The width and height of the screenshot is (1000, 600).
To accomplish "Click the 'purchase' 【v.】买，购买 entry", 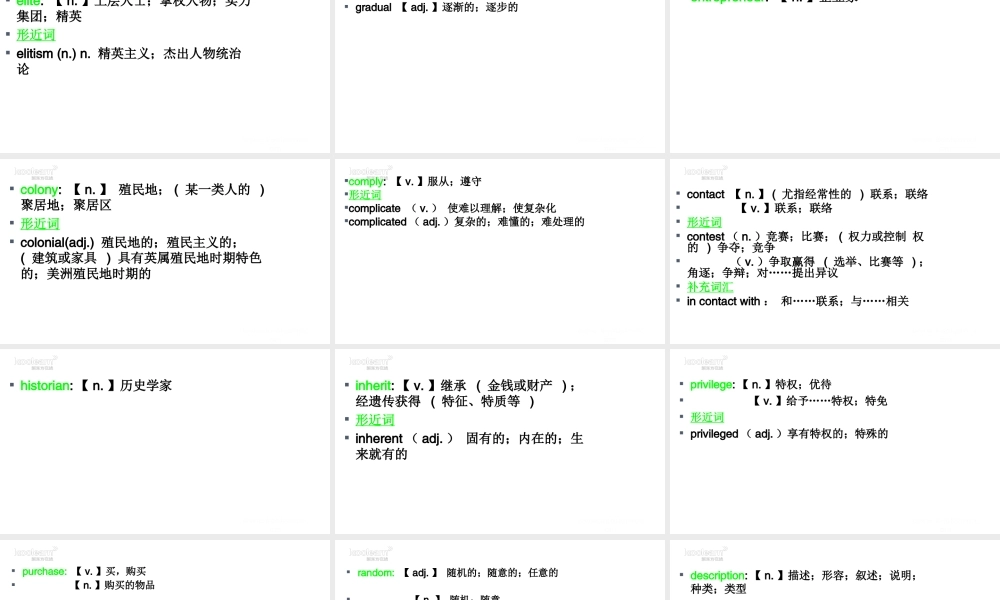I will point(84,571).
